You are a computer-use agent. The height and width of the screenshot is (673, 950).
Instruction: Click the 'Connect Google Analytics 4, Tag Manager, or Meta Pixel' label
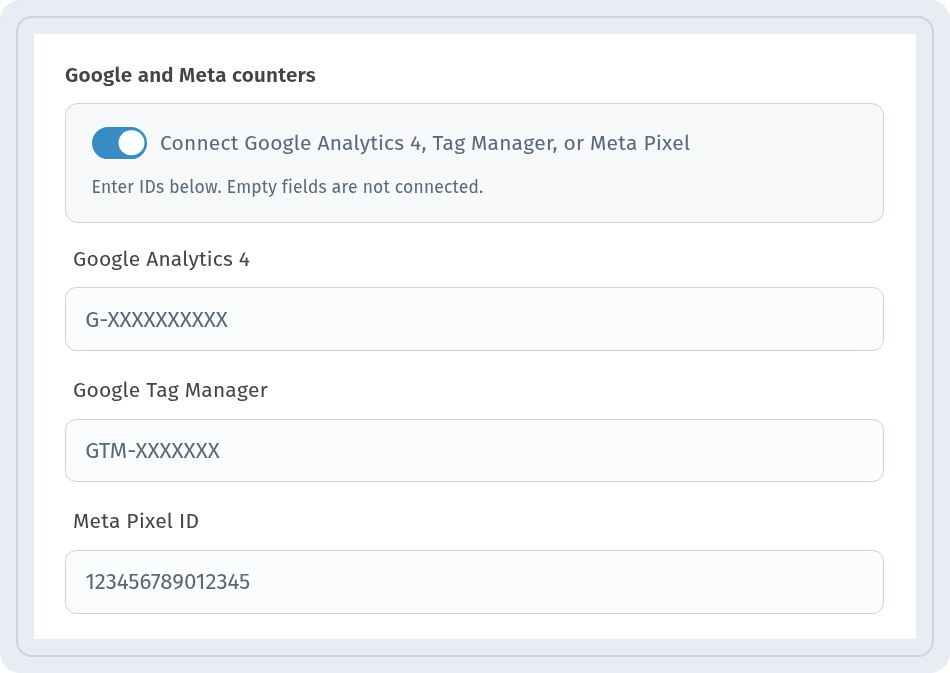(x=425, y=144)
